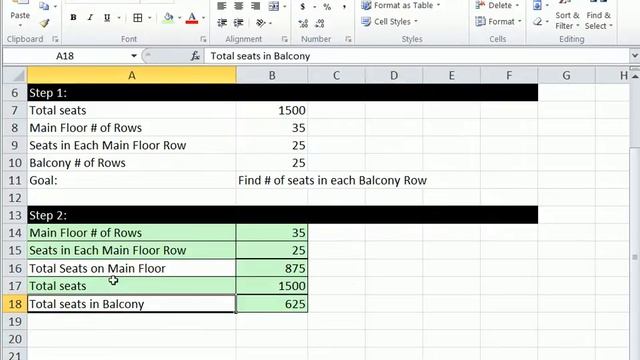The image size is (640, 360).
Task: Align text right
Action: click(256, 6)
